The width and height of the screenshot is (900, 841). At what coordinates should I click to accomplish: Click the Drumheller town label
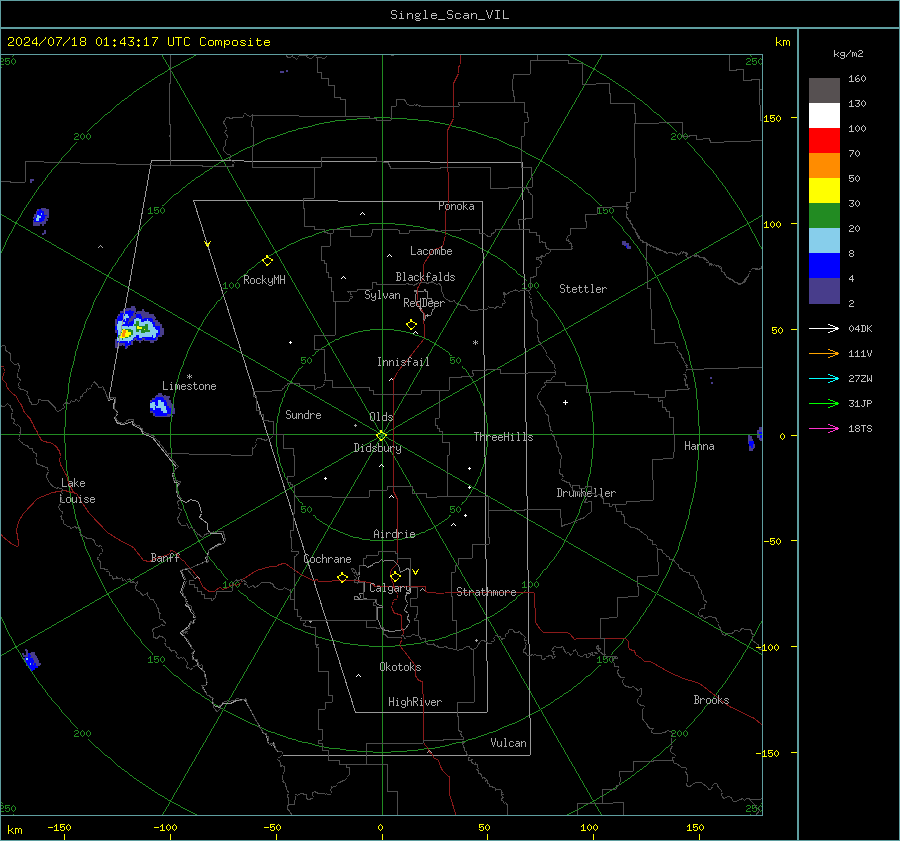pos(586,493)
